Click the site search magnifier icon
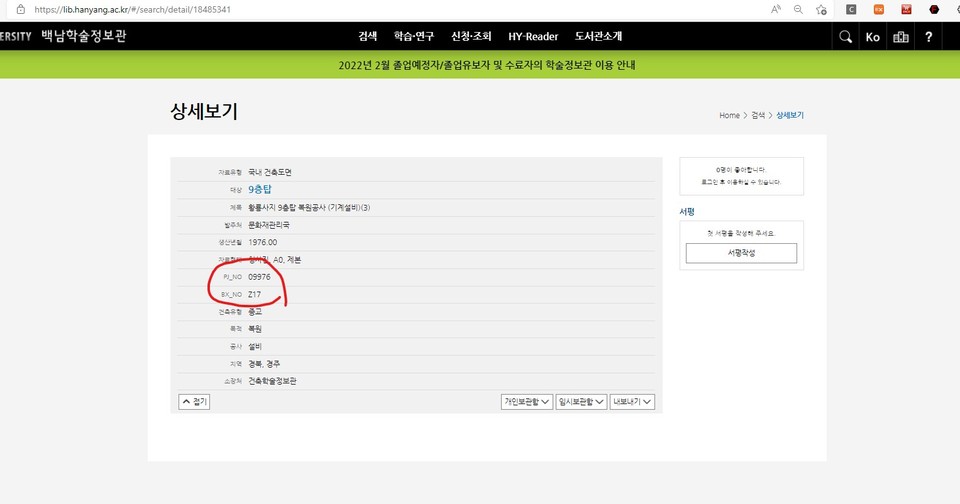This screenshot has height=504, width=960. coord(846,37)
